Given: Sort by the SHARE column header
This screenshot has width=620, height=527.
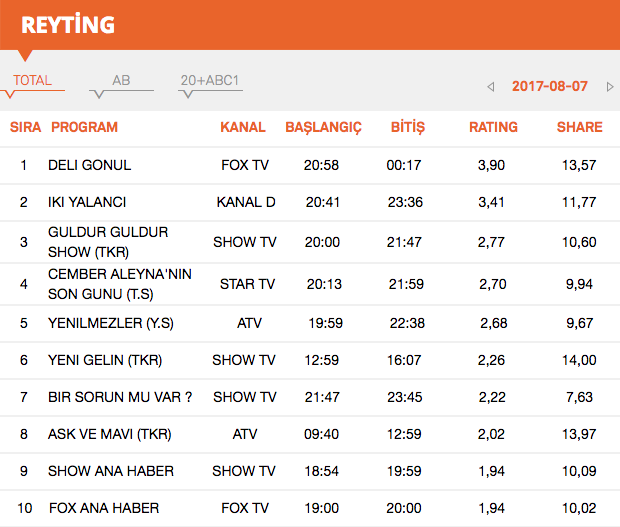Looking at the screenshot, I should tap(579, 127).
